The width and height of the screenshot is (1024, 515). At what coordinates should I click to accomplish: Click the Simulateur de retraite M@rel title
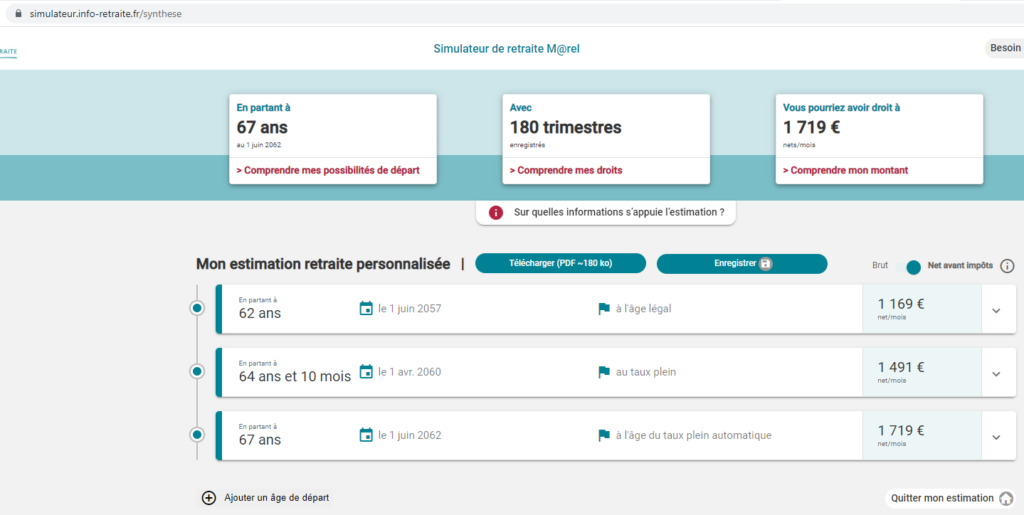pyautogui.click(x=507, y=48)
